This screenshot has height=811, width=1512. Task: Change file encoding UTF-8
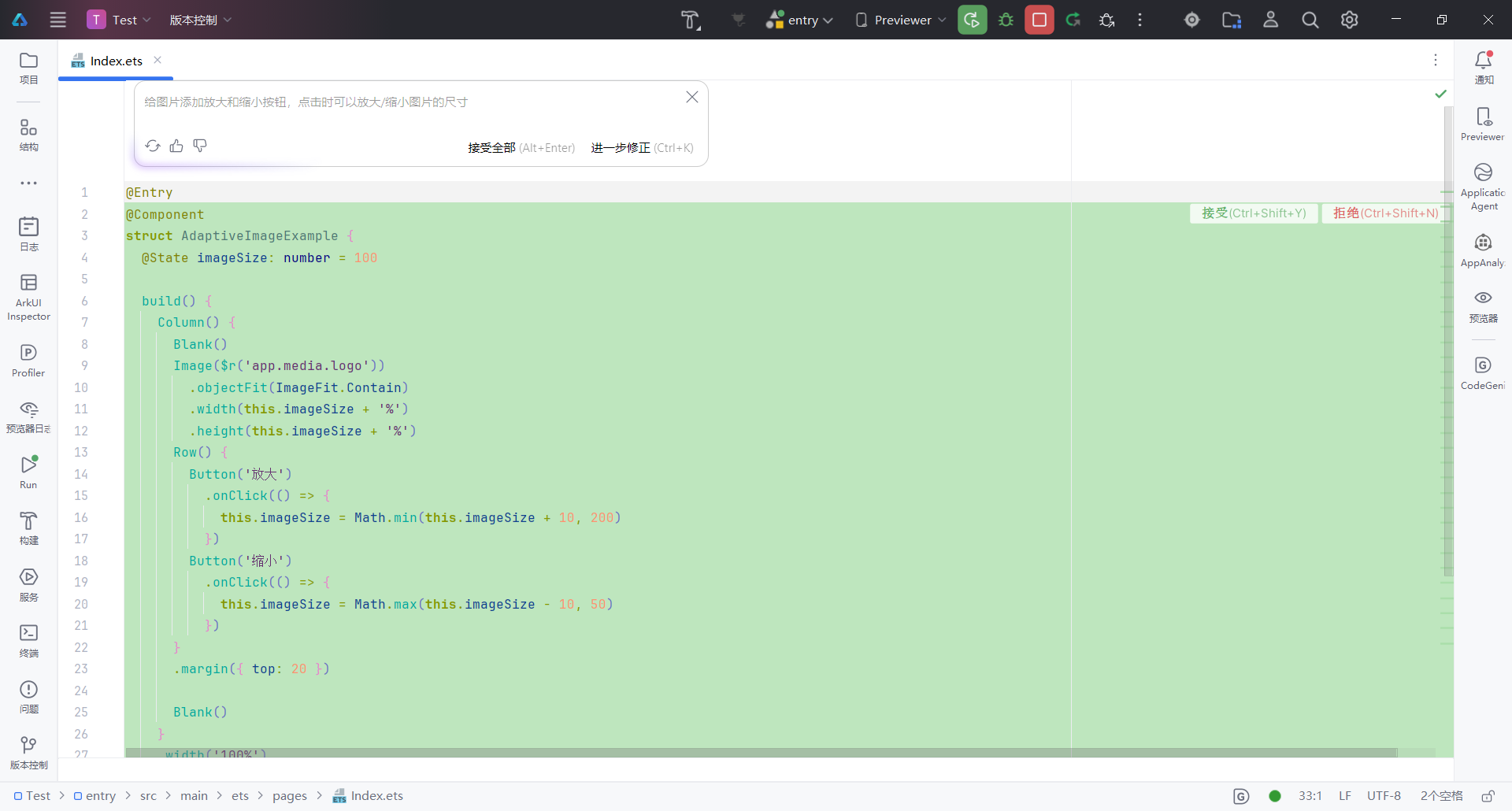(x=1384, y=796)
